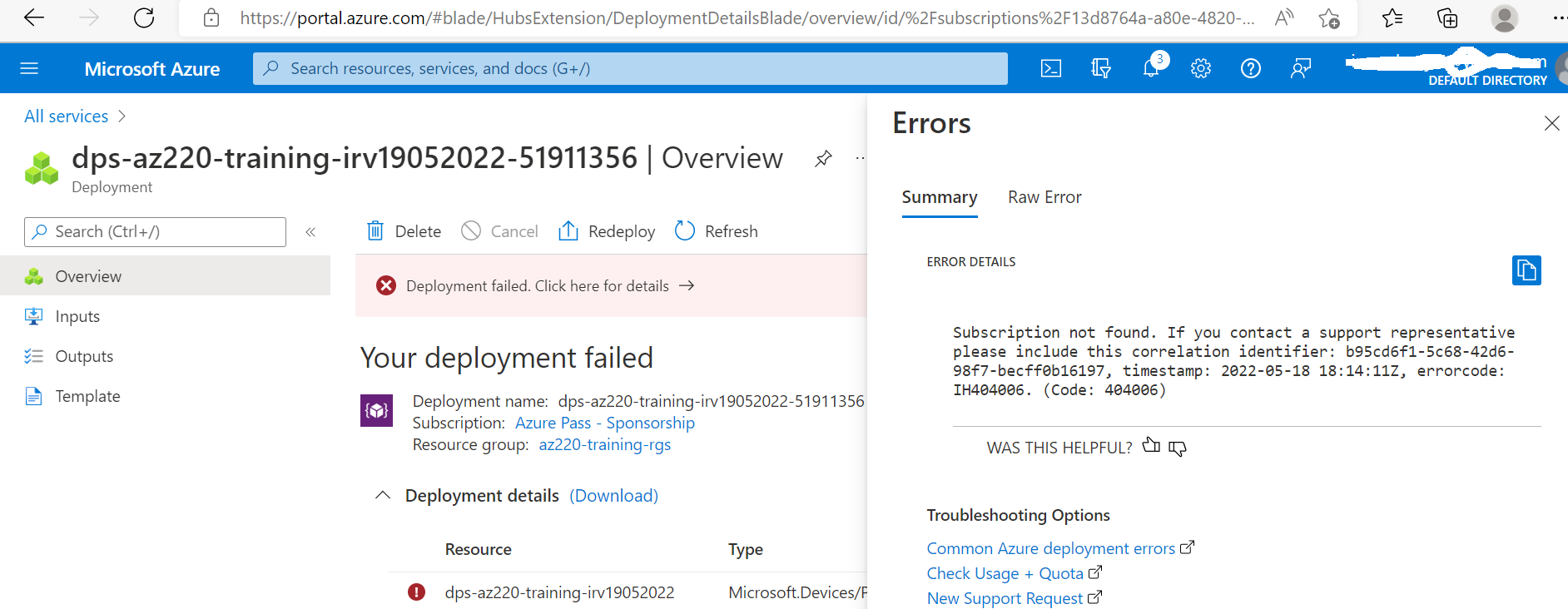Click the Redeploy toolbar button
The image size is (1568, 609).
607,231
